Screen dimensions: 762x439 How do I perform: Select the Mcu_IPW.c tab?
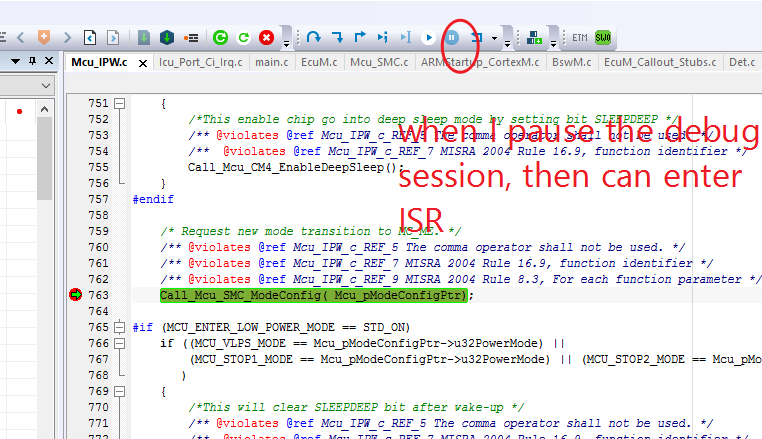tap(99, 62)
